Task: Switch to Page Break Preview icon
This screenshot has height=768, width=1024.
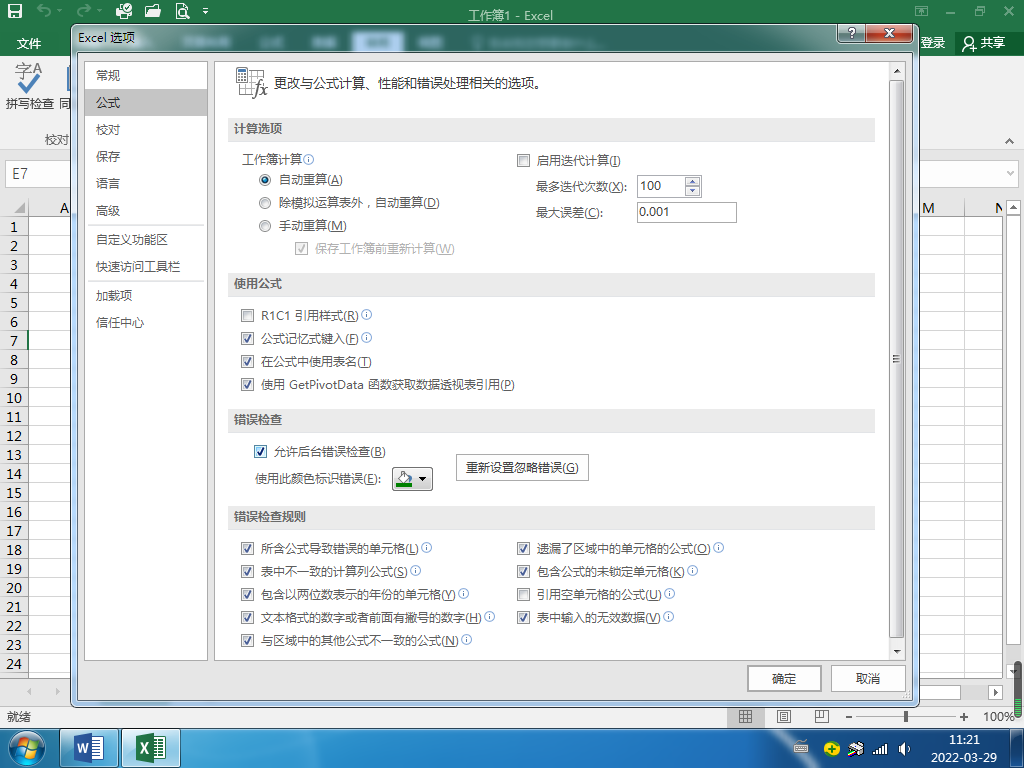Action: pos(822,716)
